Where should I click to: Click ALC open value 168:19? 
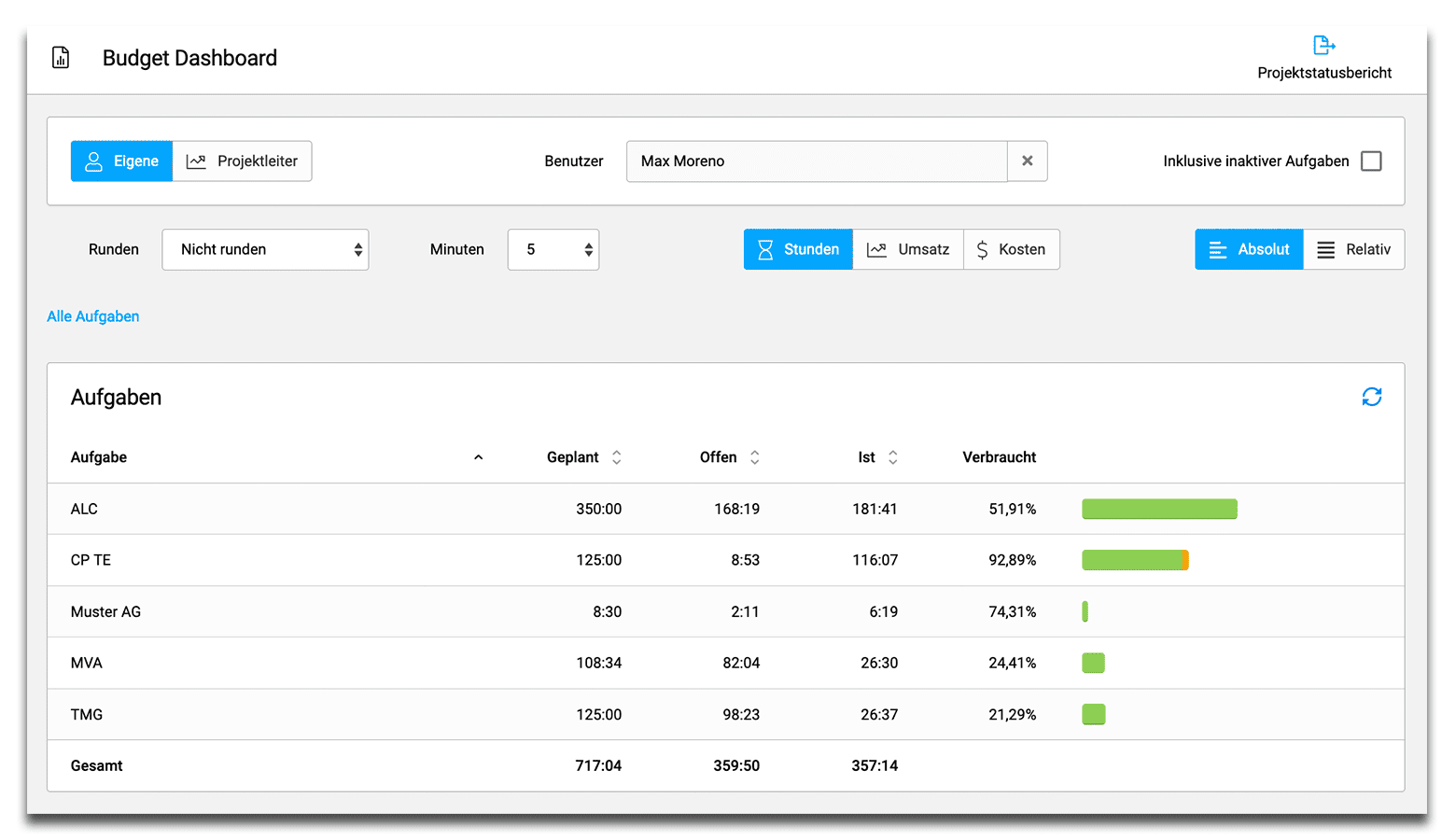click(x=736, y=509)
